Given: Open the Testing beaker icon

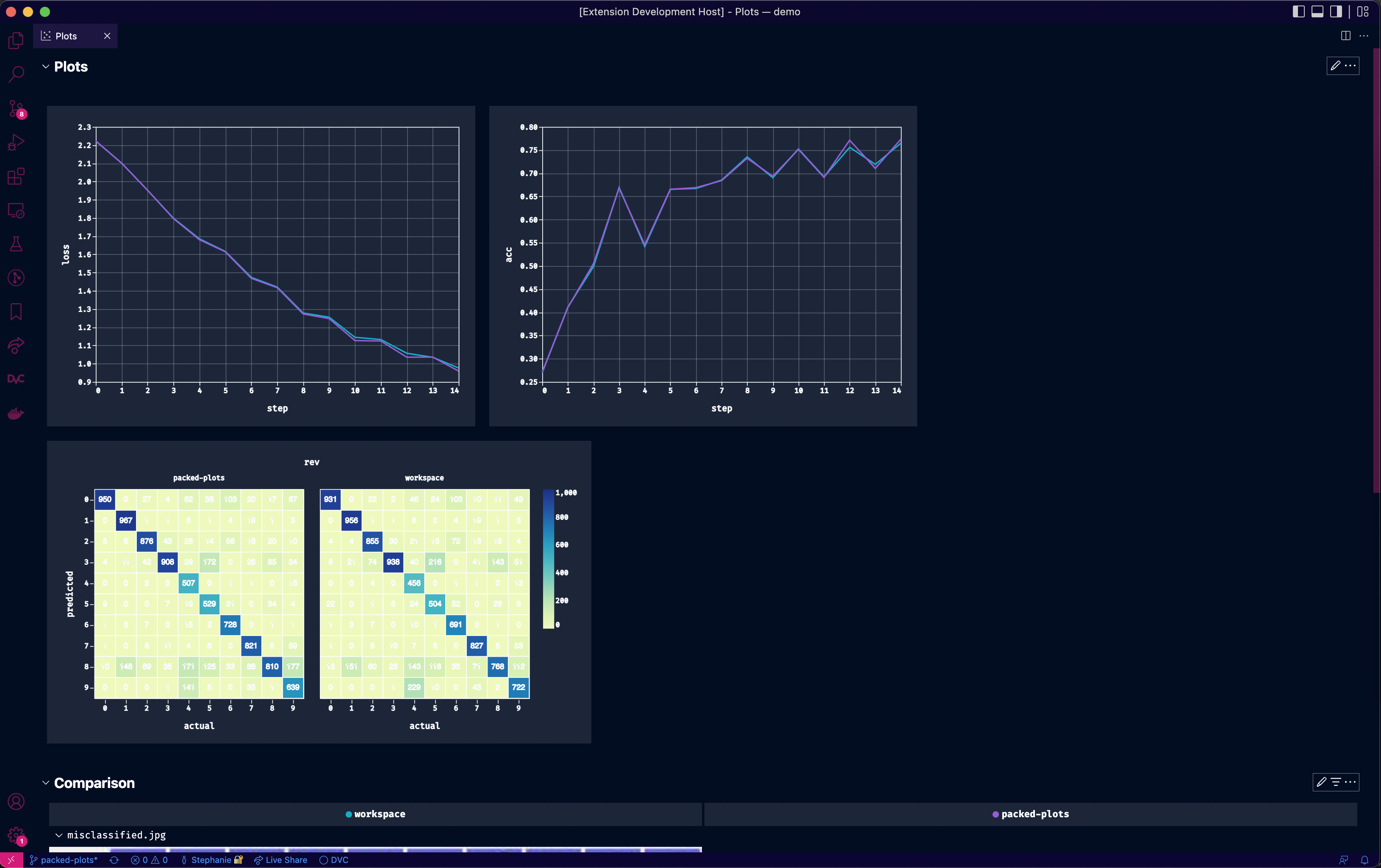Looking at the screenshot, I should (16, 244).
